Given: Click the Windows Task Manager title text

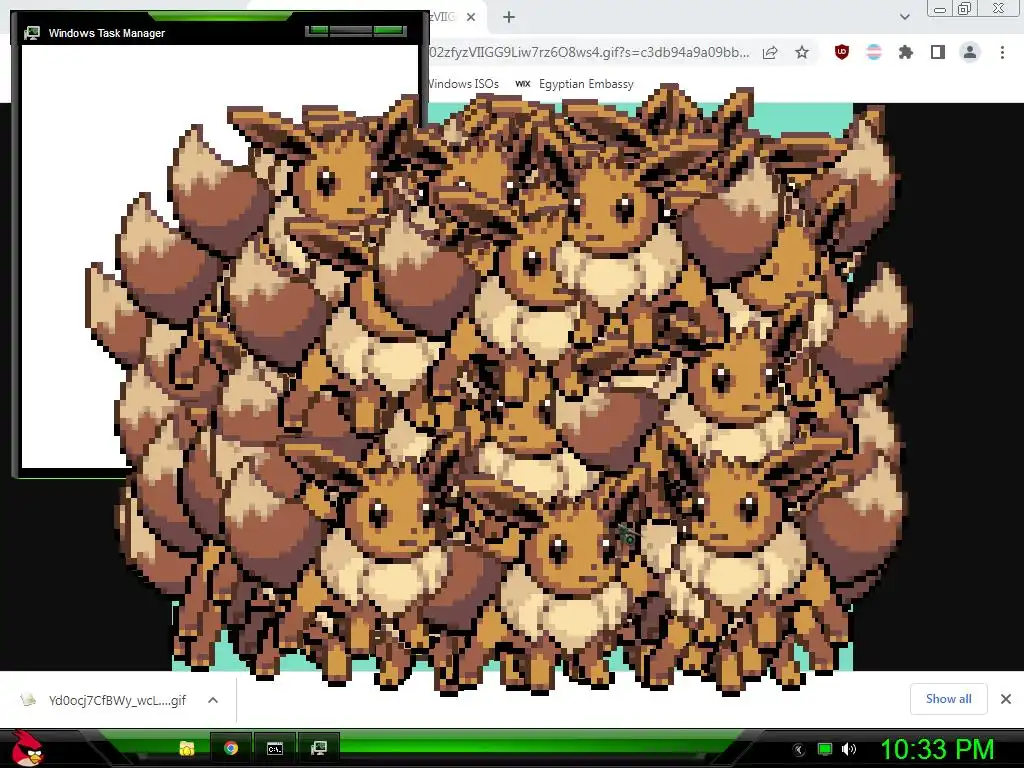Looking at the screenshot, I should coord(106,33).
